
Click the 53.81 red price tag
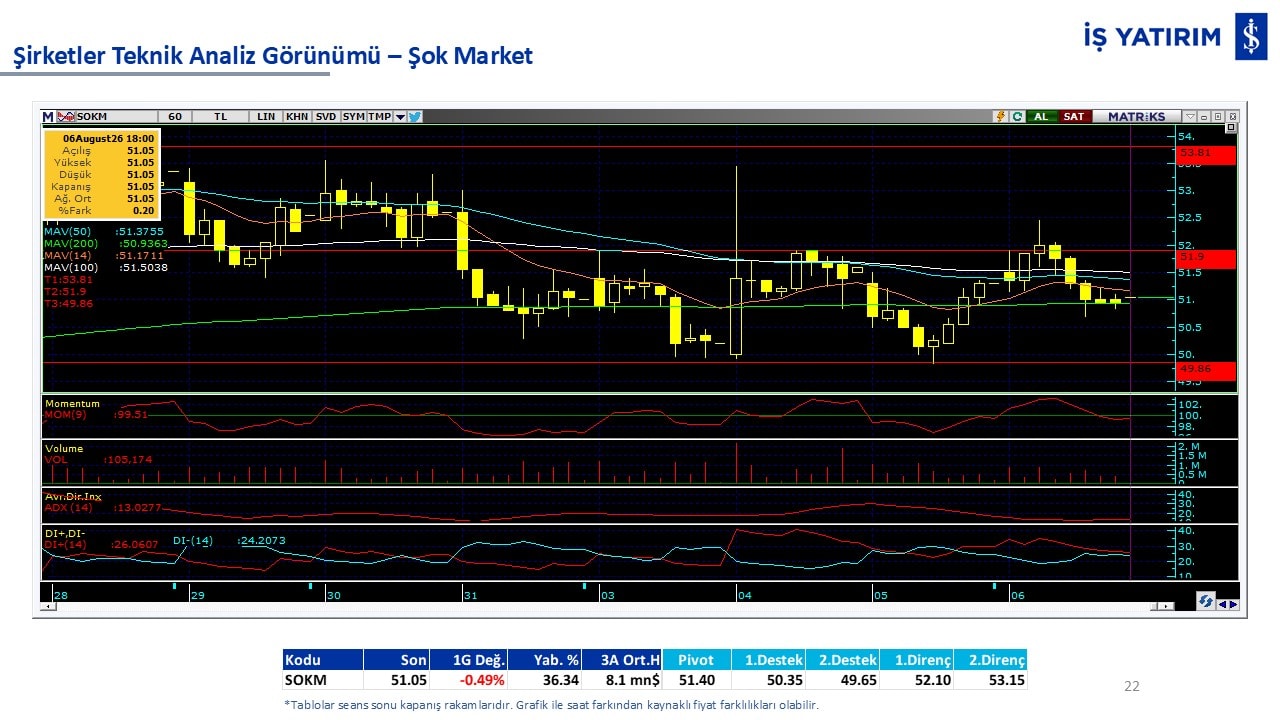coord(1207,154)
